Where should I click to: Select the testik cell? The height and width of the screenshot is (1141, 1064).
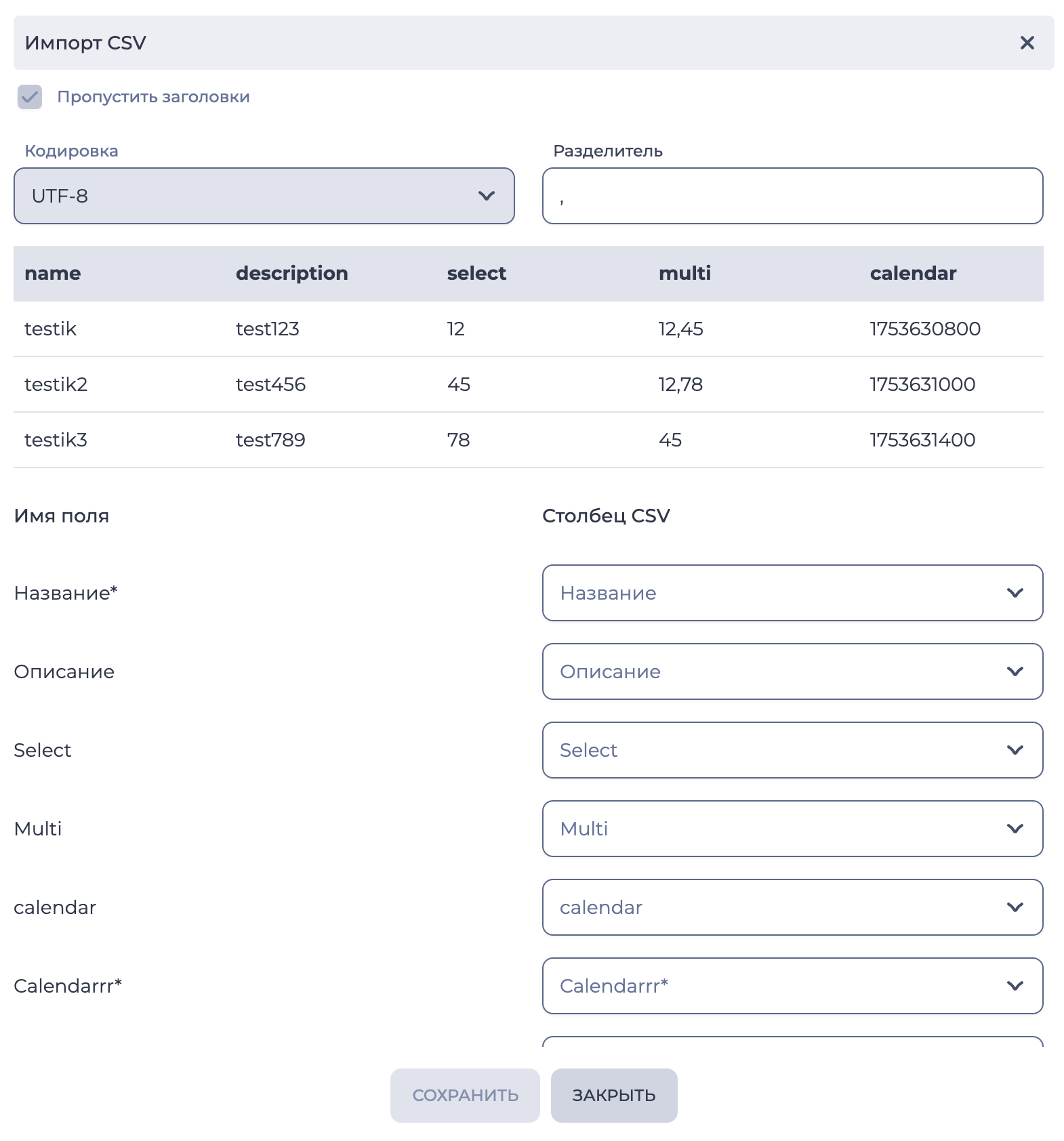50,329
